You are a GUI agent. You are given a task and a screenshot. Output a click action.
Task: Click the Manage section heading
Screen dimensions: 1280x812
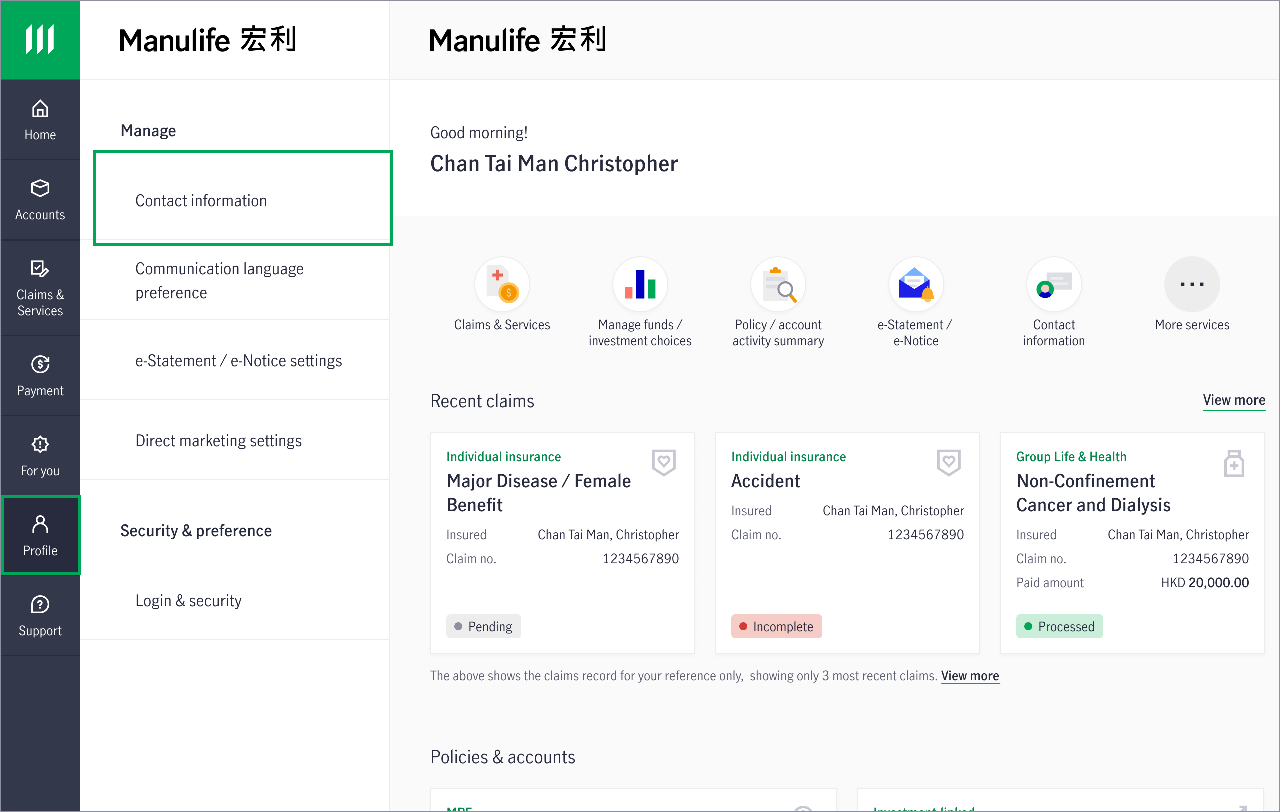tap(148, 131)
